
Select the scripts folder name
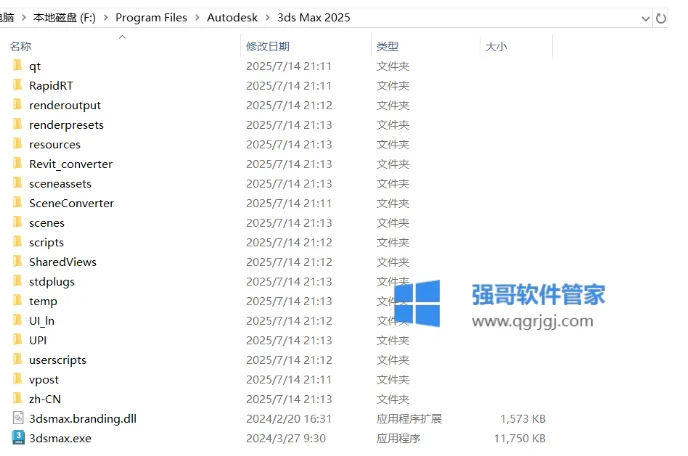coord(46,242)
